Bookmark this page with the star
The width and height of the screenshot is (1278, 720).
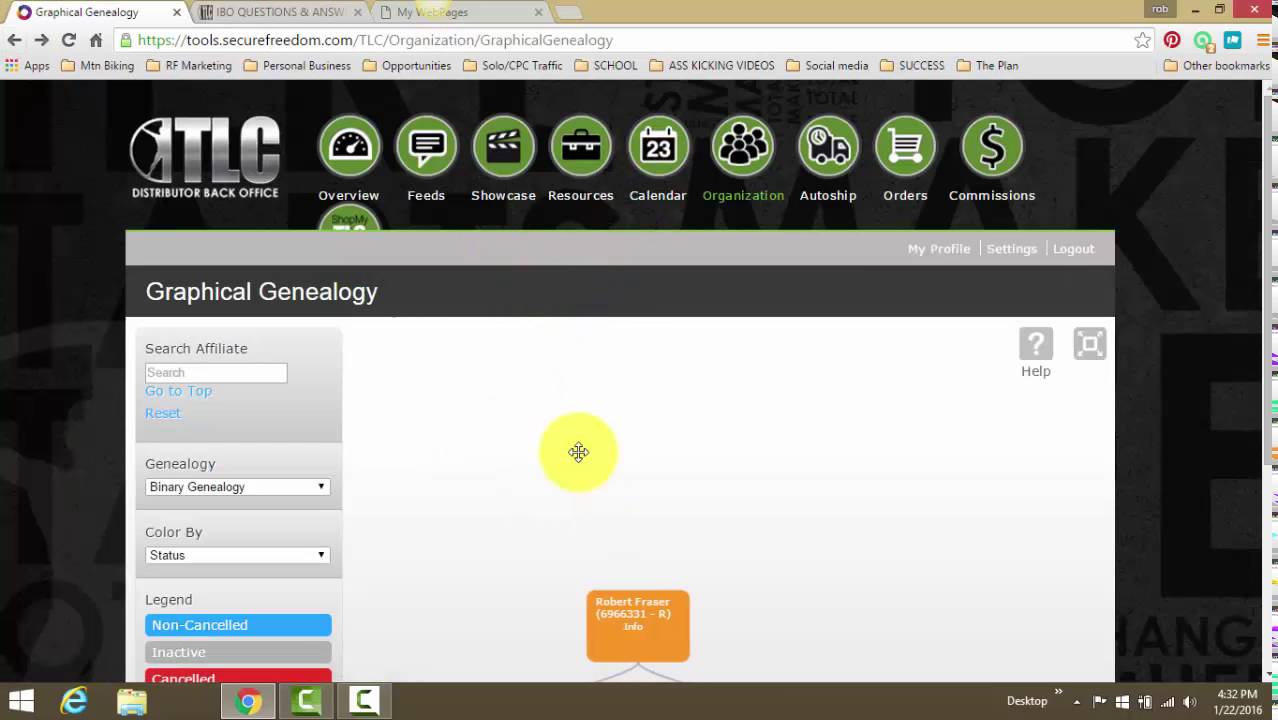(x=1142, y=40)
